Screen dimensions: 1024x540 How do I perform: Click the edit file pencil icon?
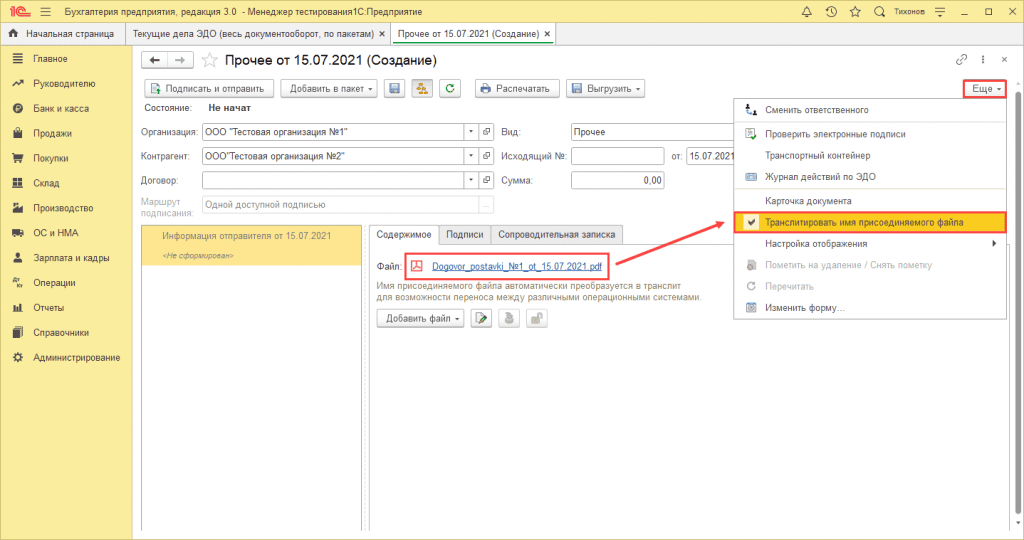point(481,319)
